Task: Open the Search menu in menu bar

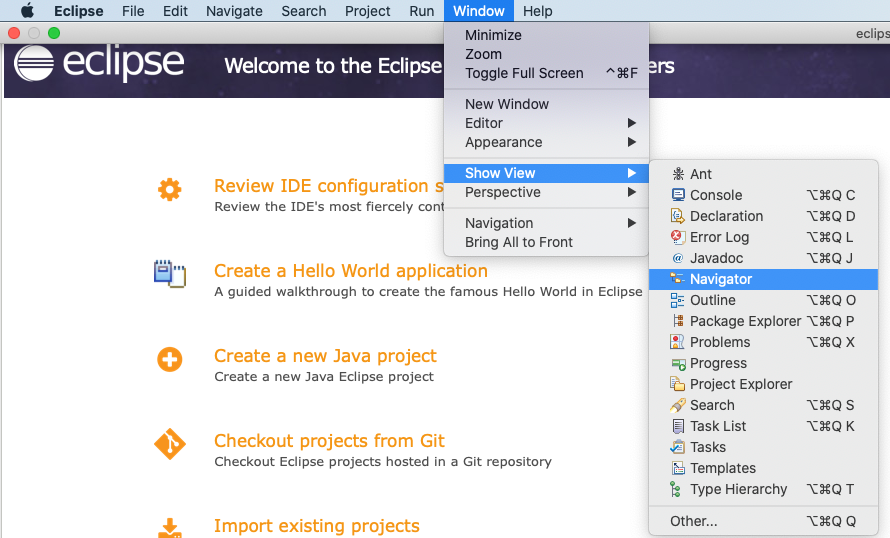Action: point(304,11)
